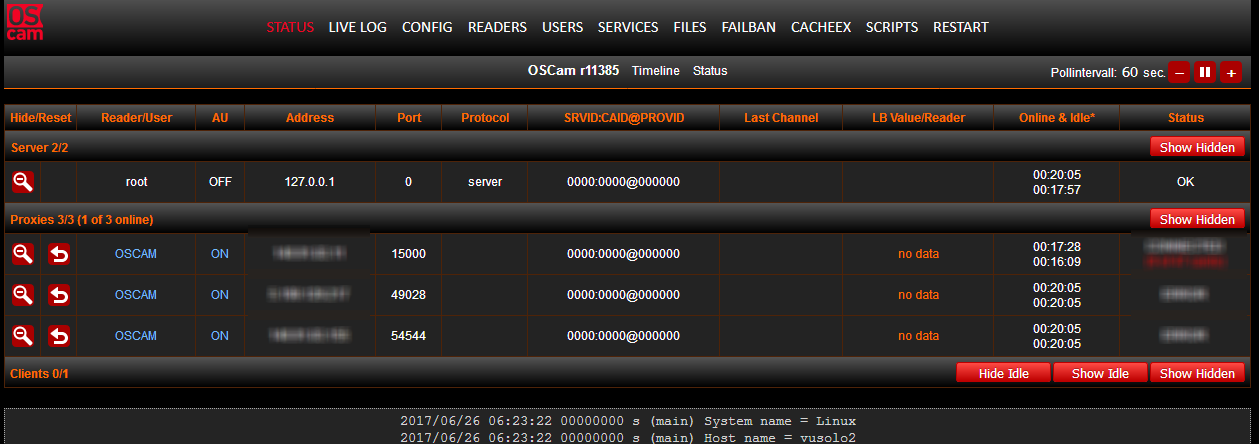Hide the root server row via its magnifier icon
1260x444 pixels.
pos(22,182)
